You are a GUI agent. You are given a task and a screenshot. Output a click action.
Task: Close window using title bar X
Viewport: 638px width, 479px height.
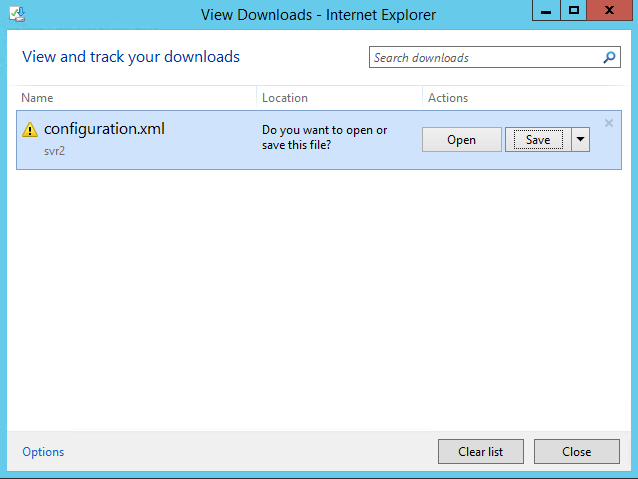pos(610,10)
